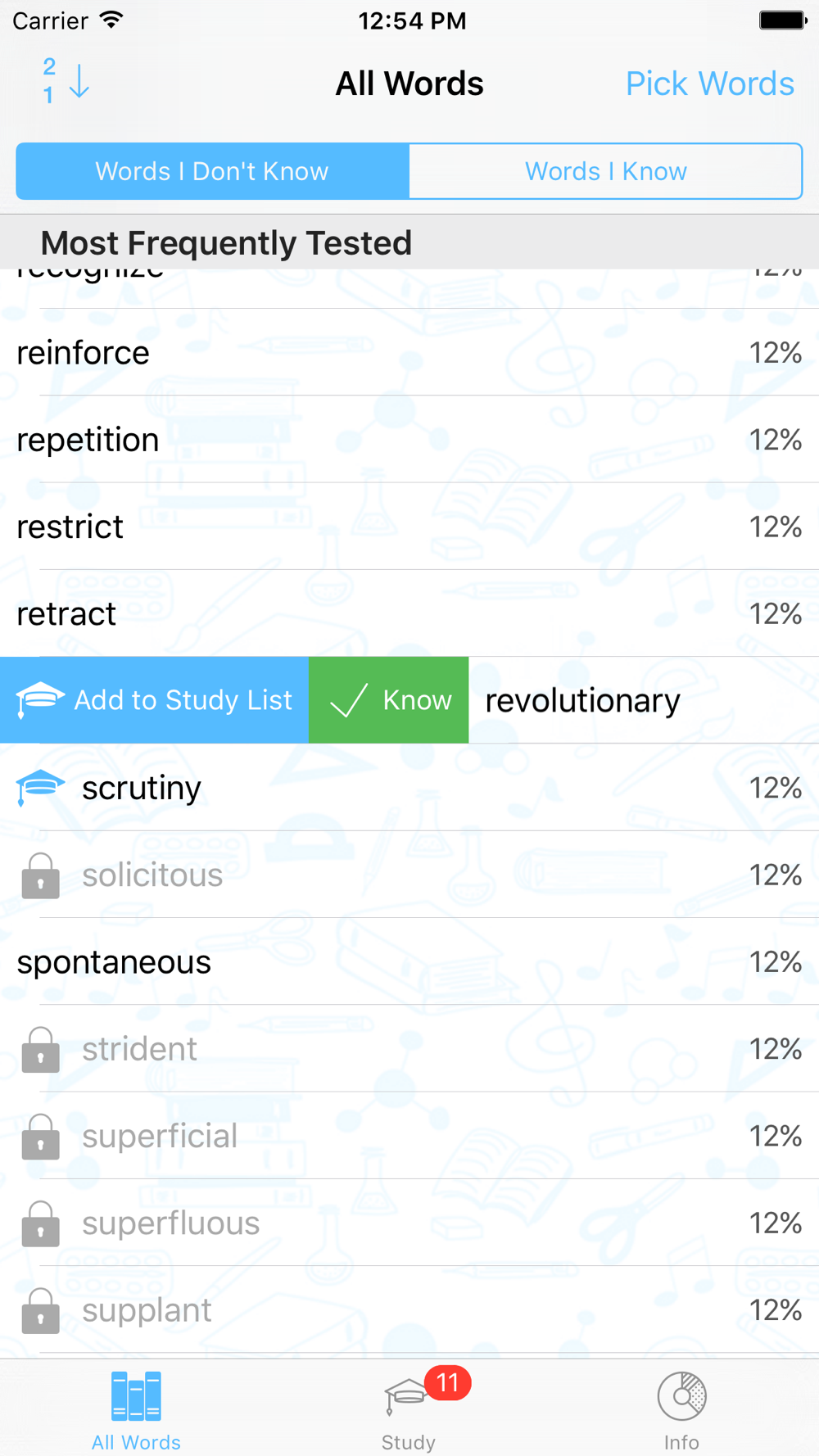Open the word spontaneous
This screenshot has height=1456, width=819.
pyautogui.click(x=409, y=962)
